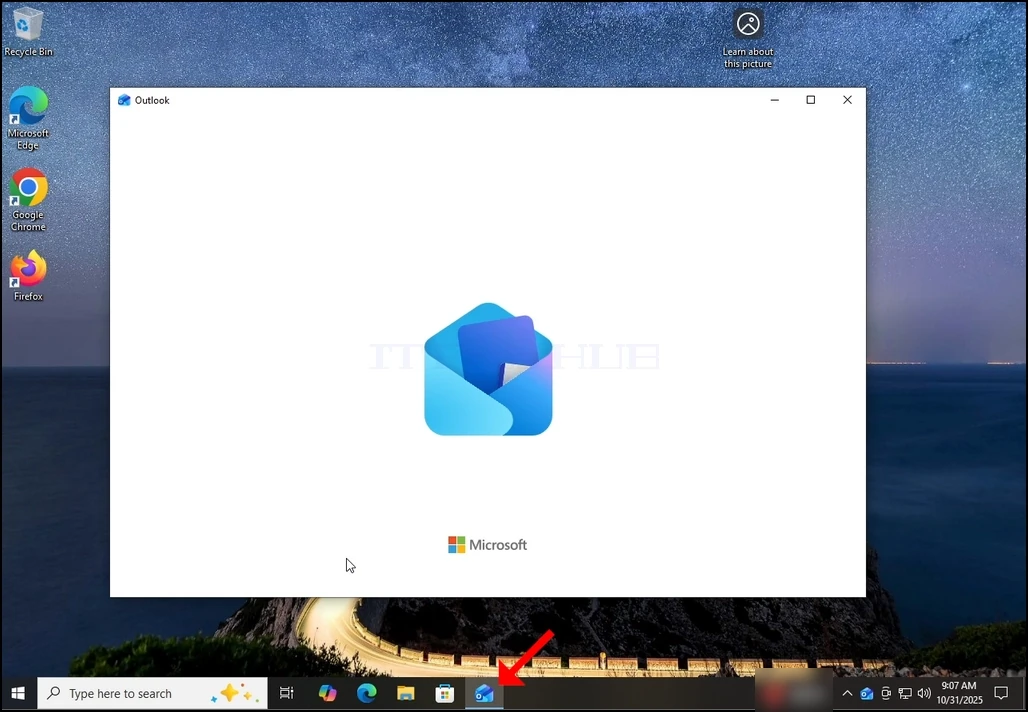Click the Meet Now tray icon

tap(886, 693)
